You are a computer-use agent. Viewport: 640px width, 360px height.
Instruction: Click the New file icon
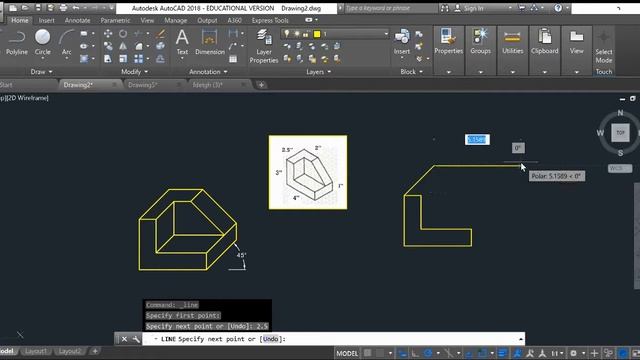point(13,8)
